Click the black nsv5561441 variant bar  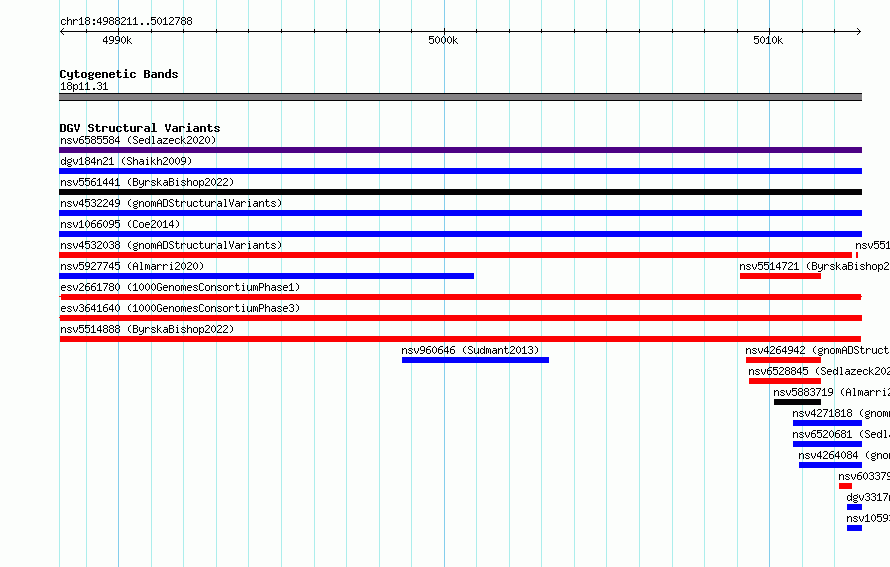[x=460, y=192]
